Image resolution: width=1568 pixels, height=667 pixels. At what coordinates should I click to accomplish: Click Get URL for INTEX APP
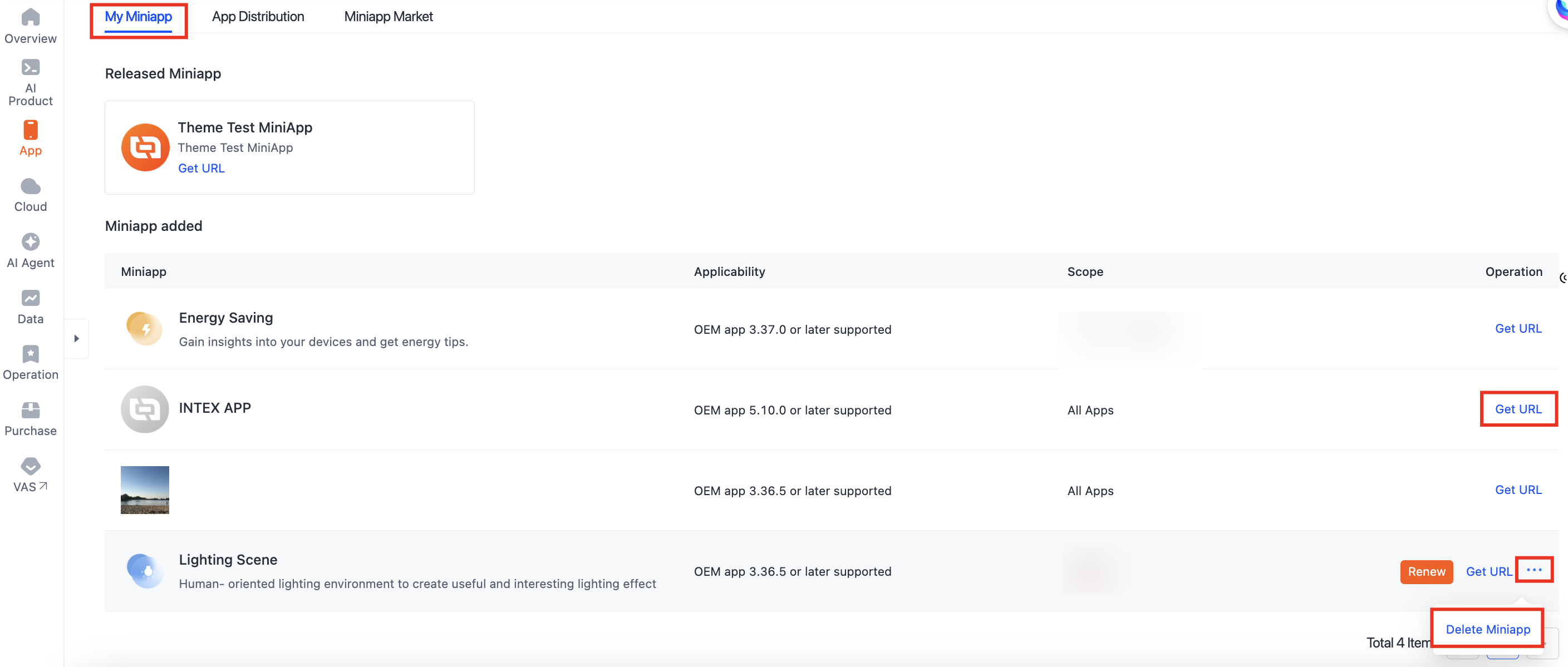[1517, 409]
